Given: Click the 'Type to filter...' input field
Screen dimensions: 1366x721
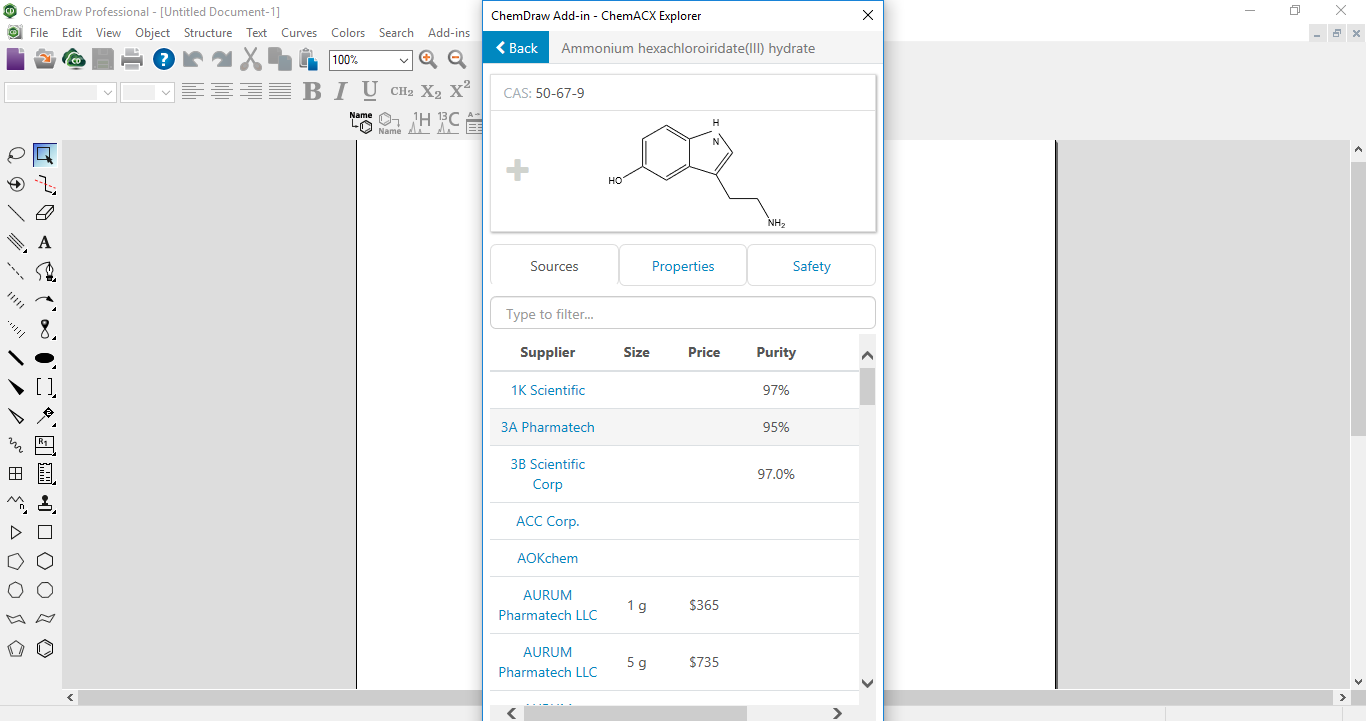Looking at the screenshot, I should [682, 314].
